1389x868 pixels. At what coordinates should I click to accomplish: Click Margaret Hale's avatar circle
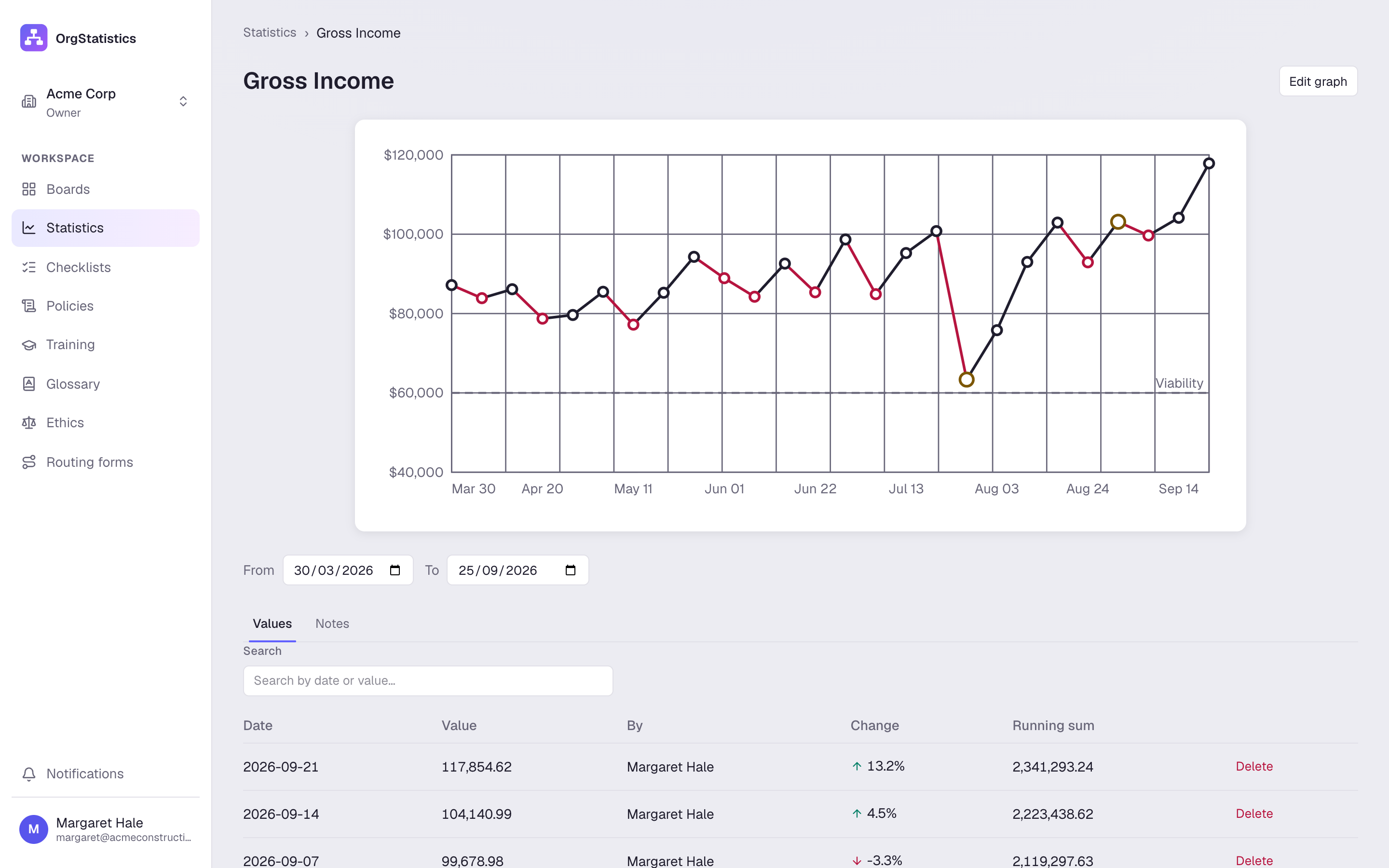point(34,829)
